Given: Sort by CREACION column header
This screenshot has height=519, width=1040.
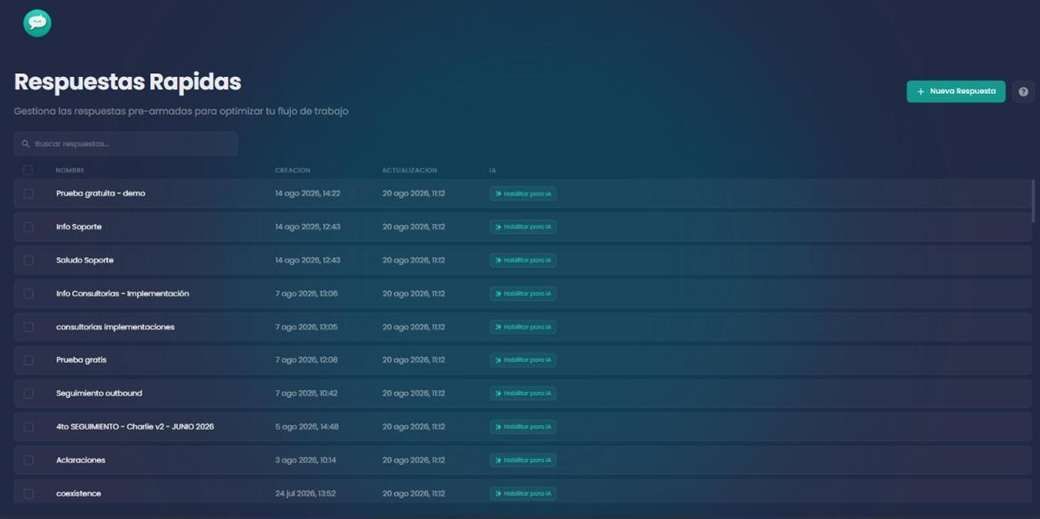Looking at the screenshot, I should pyautogui.click(x=292, y=171).
